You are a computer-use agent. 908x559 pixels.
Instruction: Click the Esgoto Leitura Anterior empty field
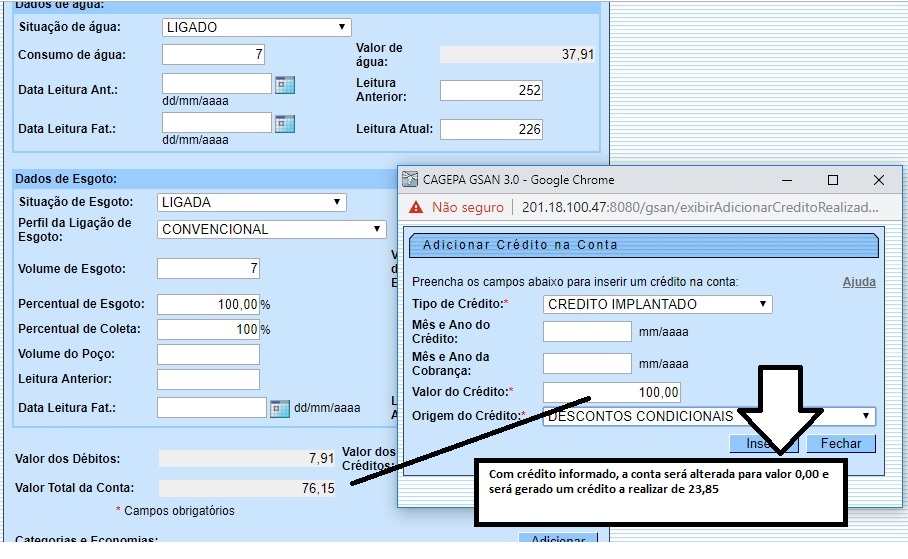point(208,379)
